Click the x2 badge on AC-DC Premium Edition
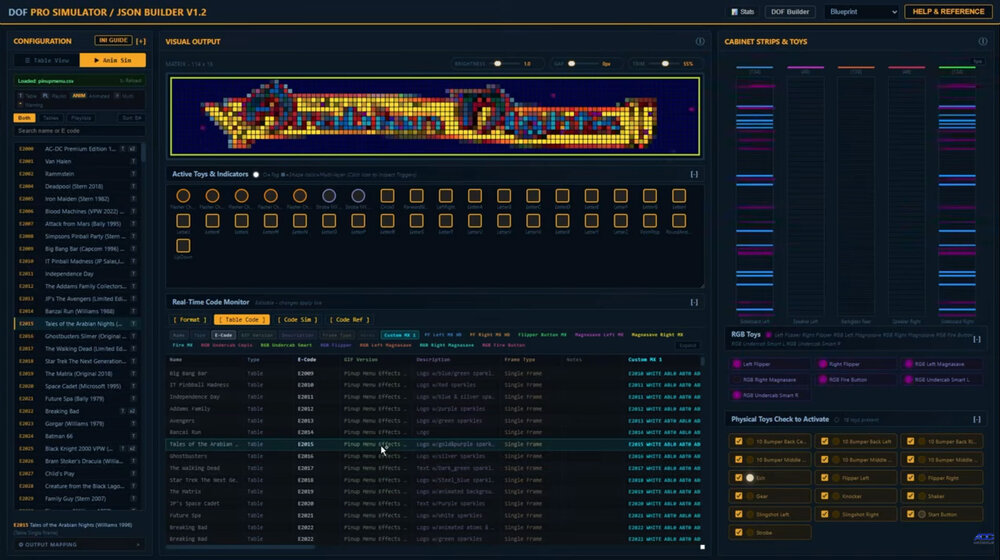Viewport: 1000px width, 560px height. pyautogui.click(x=132, y=149)
